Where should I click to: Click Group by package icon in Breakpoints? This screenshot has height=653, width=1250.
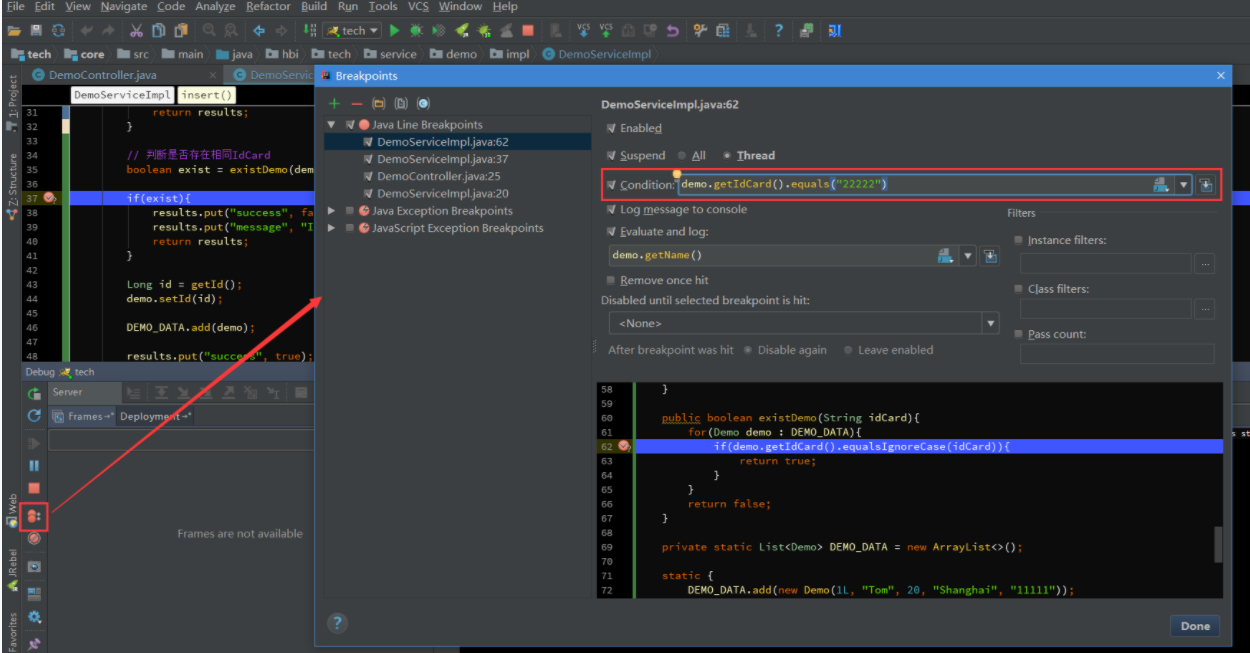[x=379, y=104]
